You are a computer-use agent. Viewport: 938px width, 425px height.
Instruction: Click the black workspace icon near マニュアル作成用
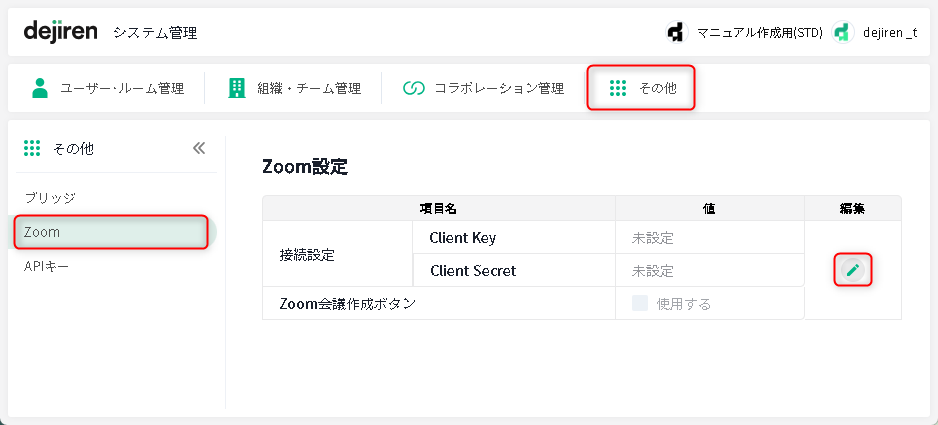pyautogui.click(x=676, y=32)
